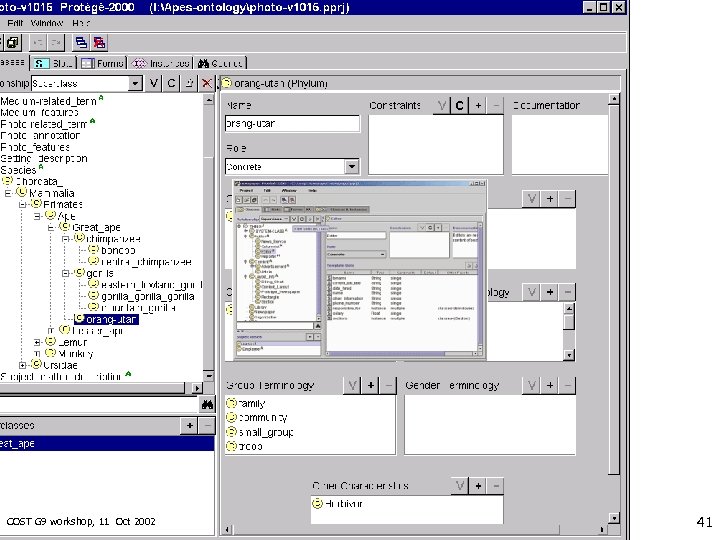The width and height of the screenshot is (720, 540).
Task: Select the Monkey class in the tree
Action: [76, 354]
